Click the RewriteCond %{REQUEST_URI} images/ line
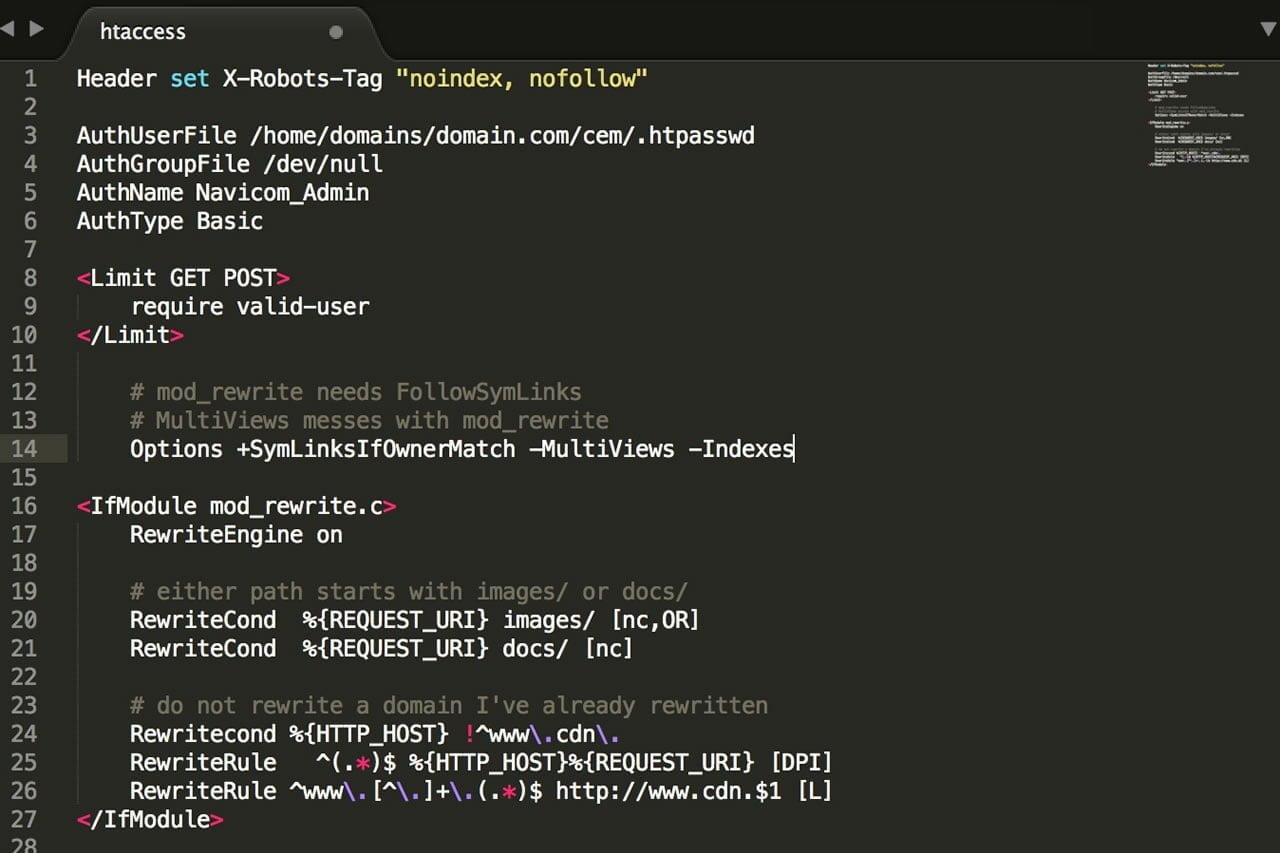Screen dimensions: 1280x853 [400, 620]
